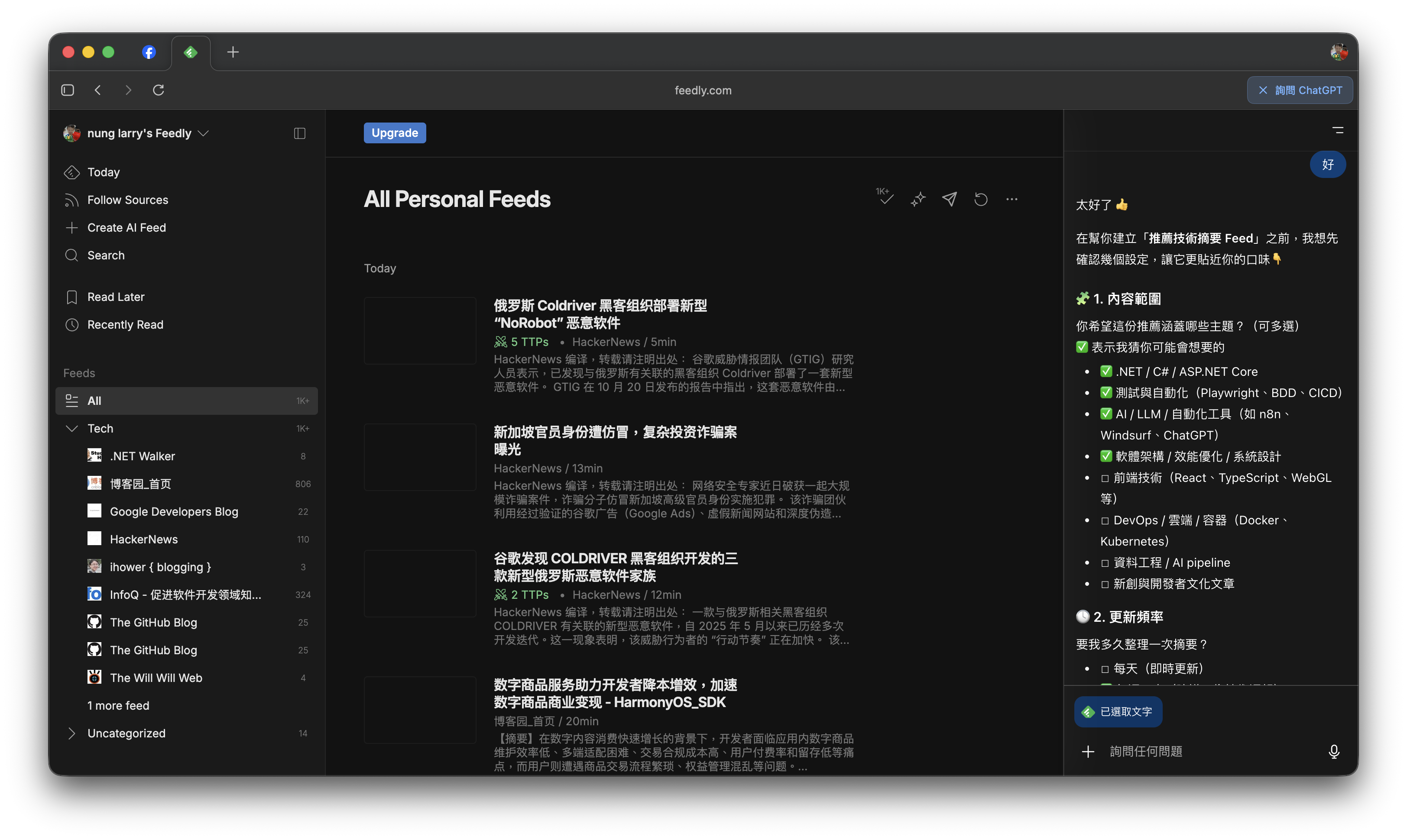Click the microphone icon in chat input
The width and height of the screenshot is (1407, 840).
point(1334,752)
